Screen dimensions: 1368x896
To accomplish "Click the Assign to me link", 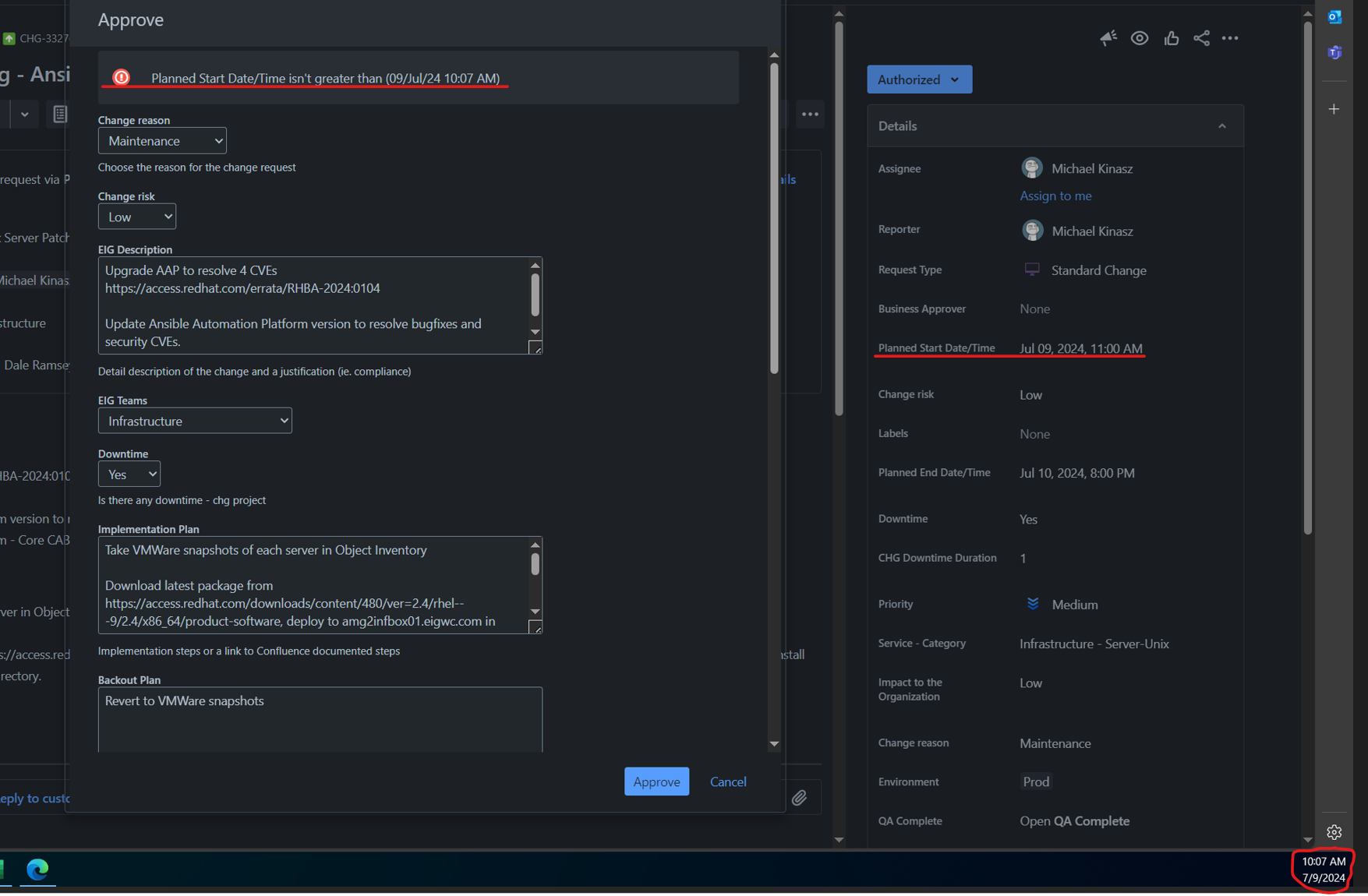I will pyautogui.click(x=1055, y=196).
